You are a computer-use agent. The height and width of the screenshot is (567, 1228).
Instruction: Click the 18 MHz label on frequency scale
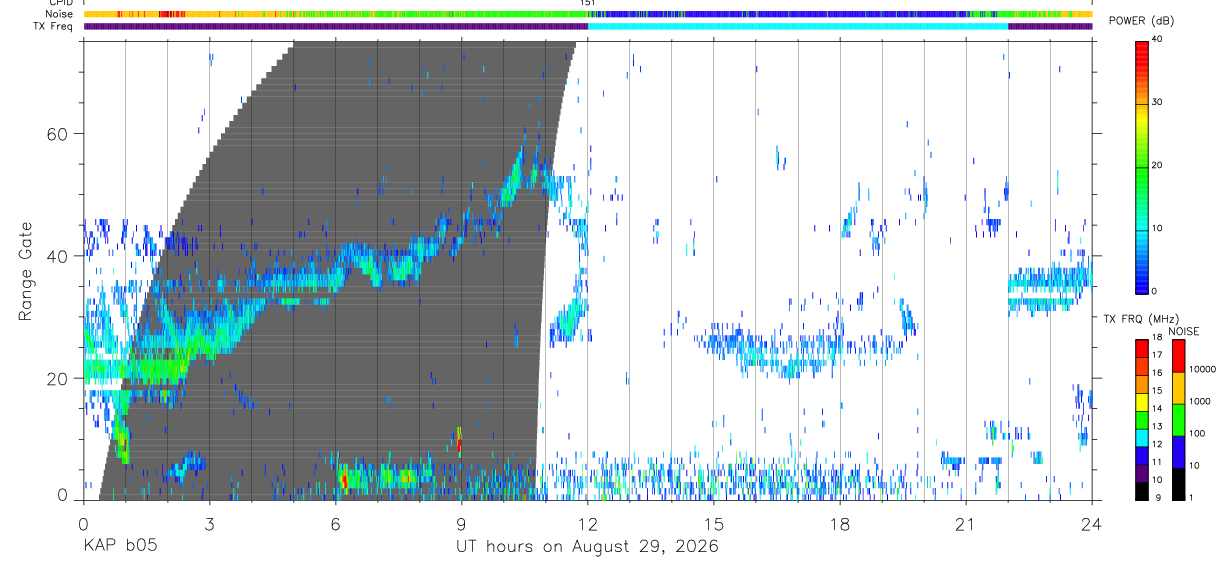point(1158,339)
